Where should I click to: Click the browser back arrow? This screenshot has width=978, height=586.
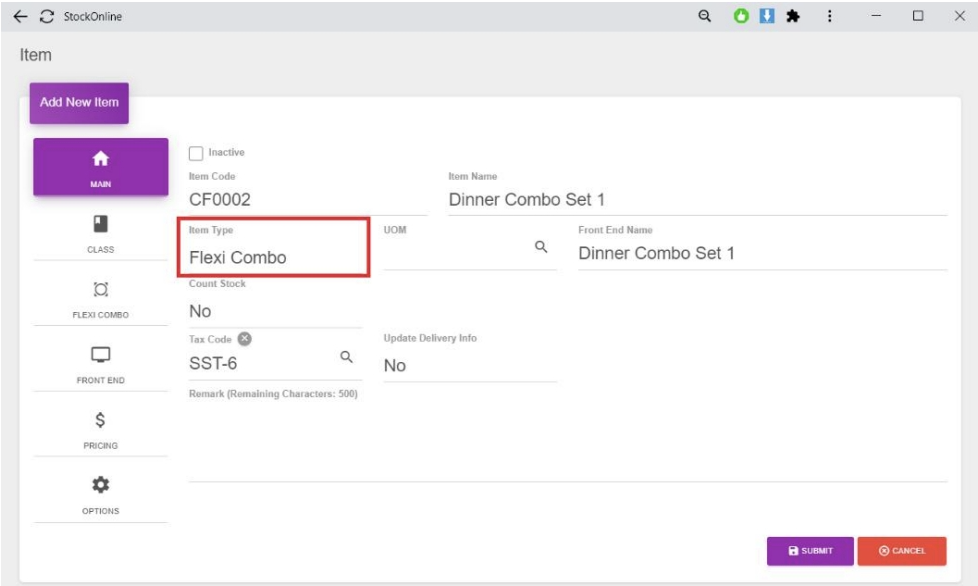pyautogui.click(x=20, y=16)
